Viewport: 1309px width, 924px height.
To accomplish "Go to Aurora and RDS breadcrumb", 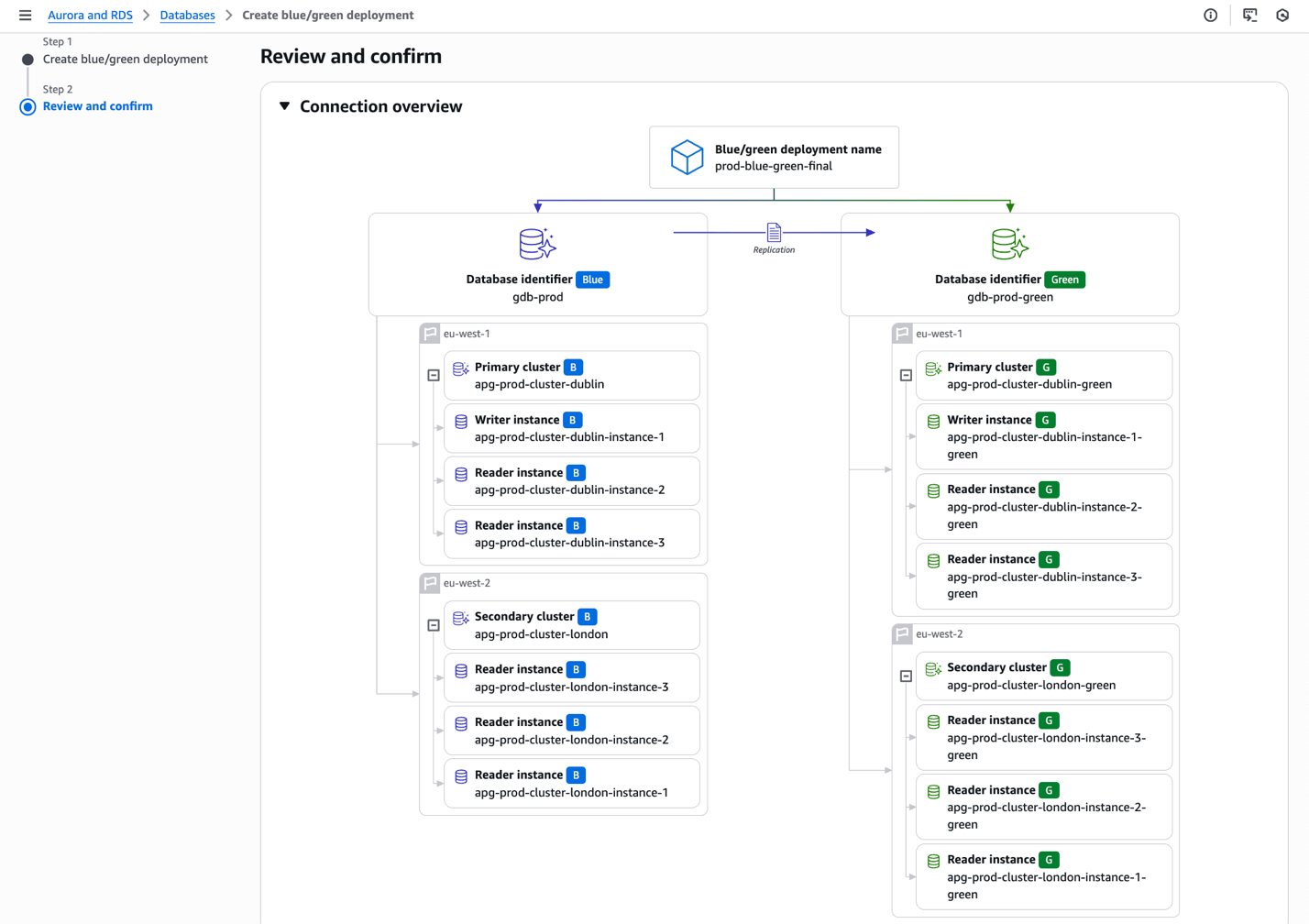I will pos(90,16).
